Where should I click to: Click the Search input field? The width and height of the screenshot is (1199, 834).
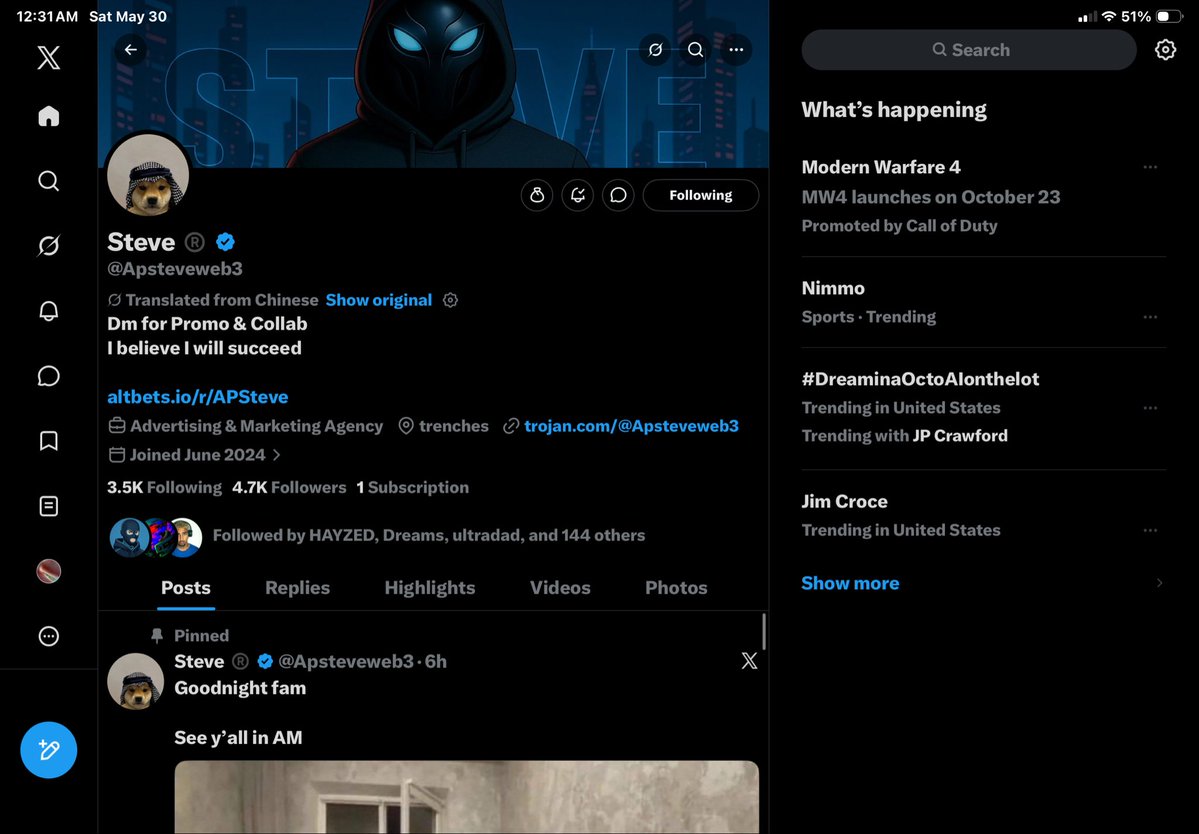click(969, 50)
